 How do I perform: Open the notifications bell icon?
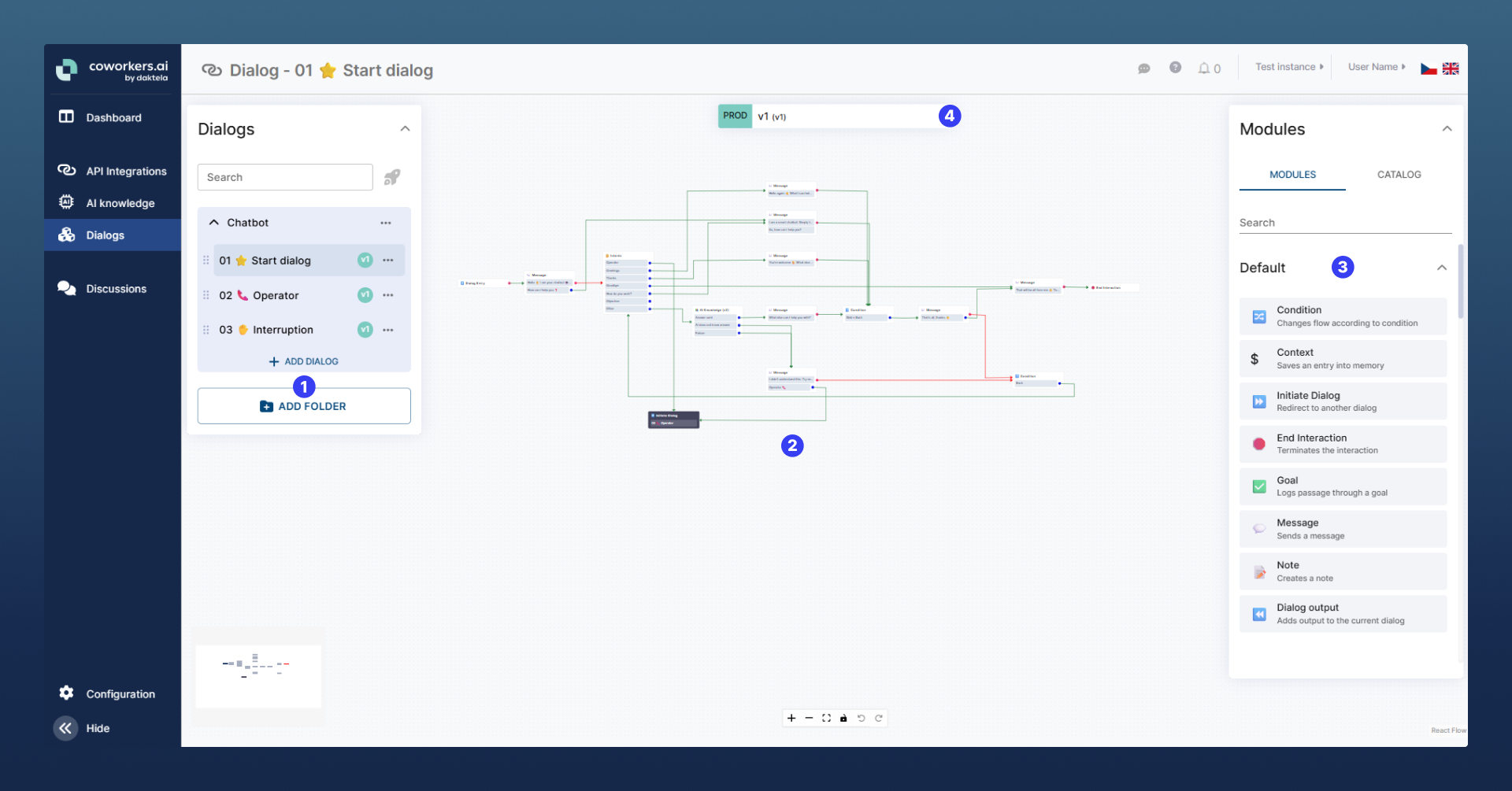point(1204,68)
